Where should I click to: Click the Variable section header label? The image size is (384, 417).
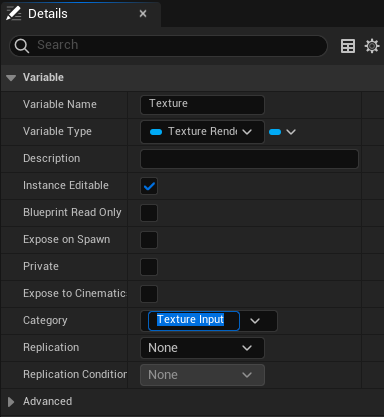click(x=43, y=77)
